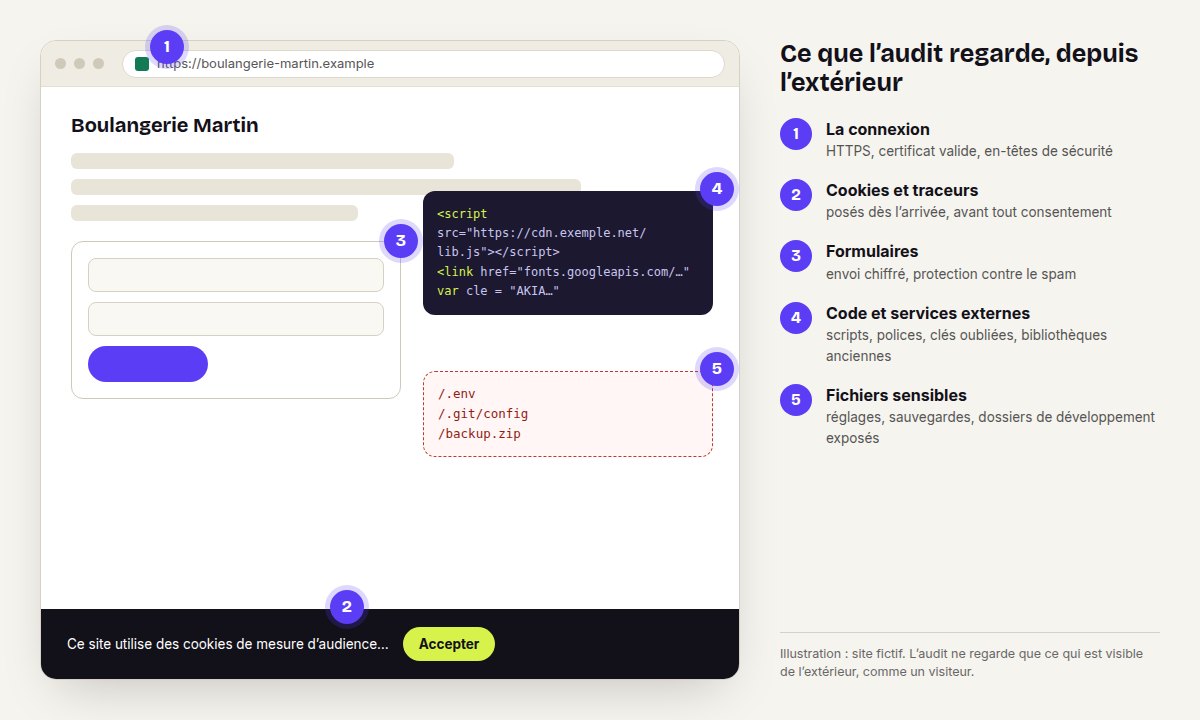Click the number 4 badge beside Code et services externes
Screen dimensions: 1200x720
pos(796,318)
